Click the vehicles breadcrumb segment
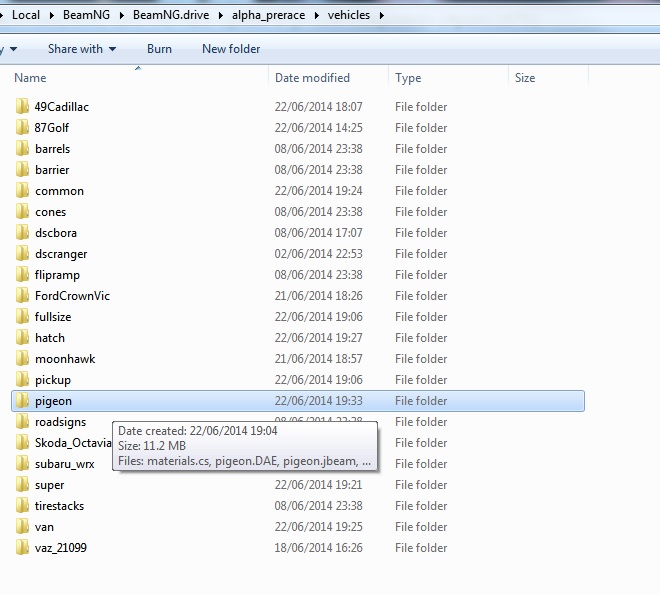 coord(349,15)
